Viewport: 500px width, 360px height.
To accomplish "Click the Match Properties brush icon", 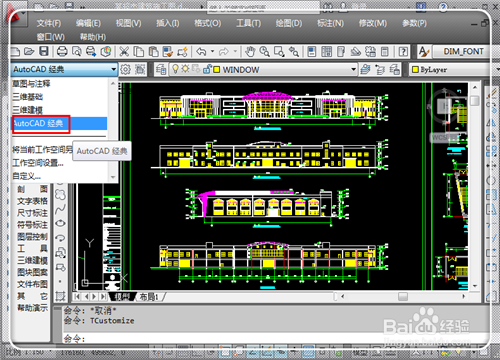I will click(x=168, y=52).
